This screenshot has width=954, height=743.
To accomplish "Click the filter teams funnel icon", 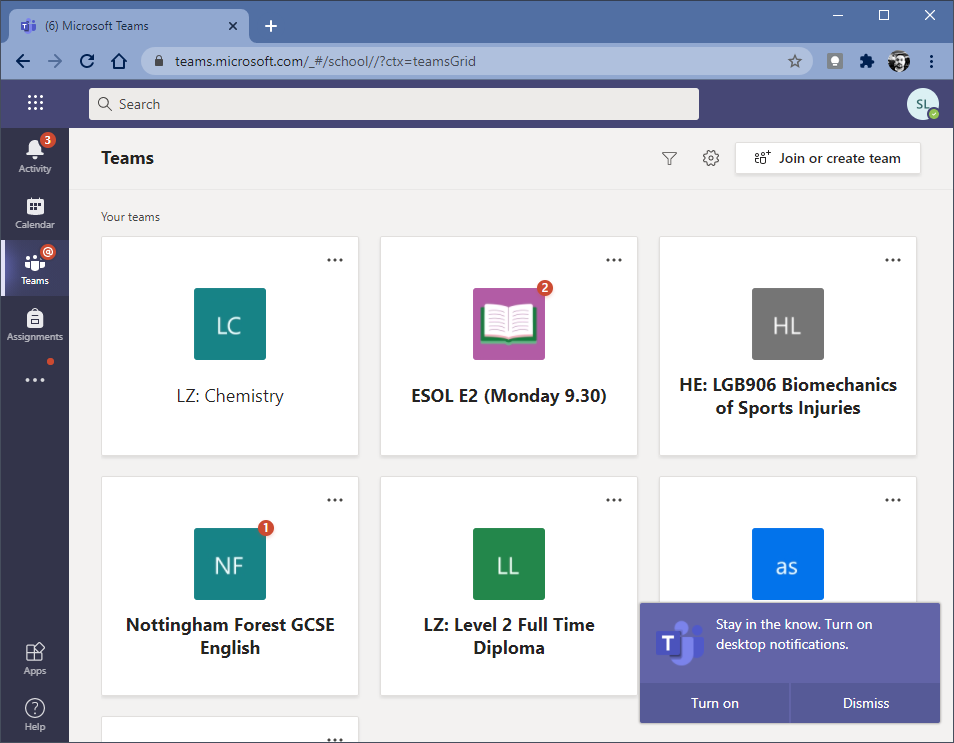I will (x=669, y=158).
